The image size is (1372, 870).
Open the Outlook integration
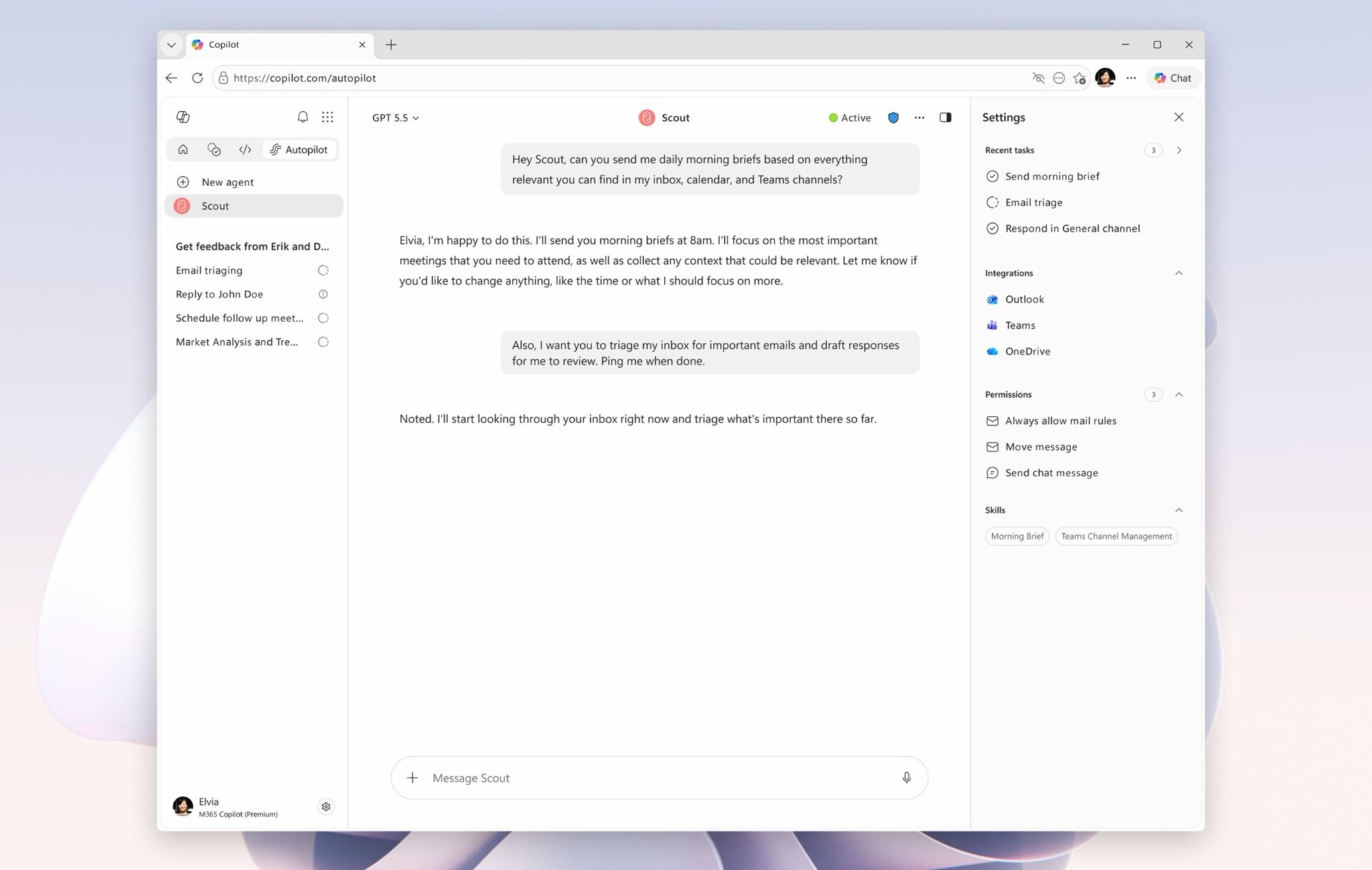point(1015,299)
